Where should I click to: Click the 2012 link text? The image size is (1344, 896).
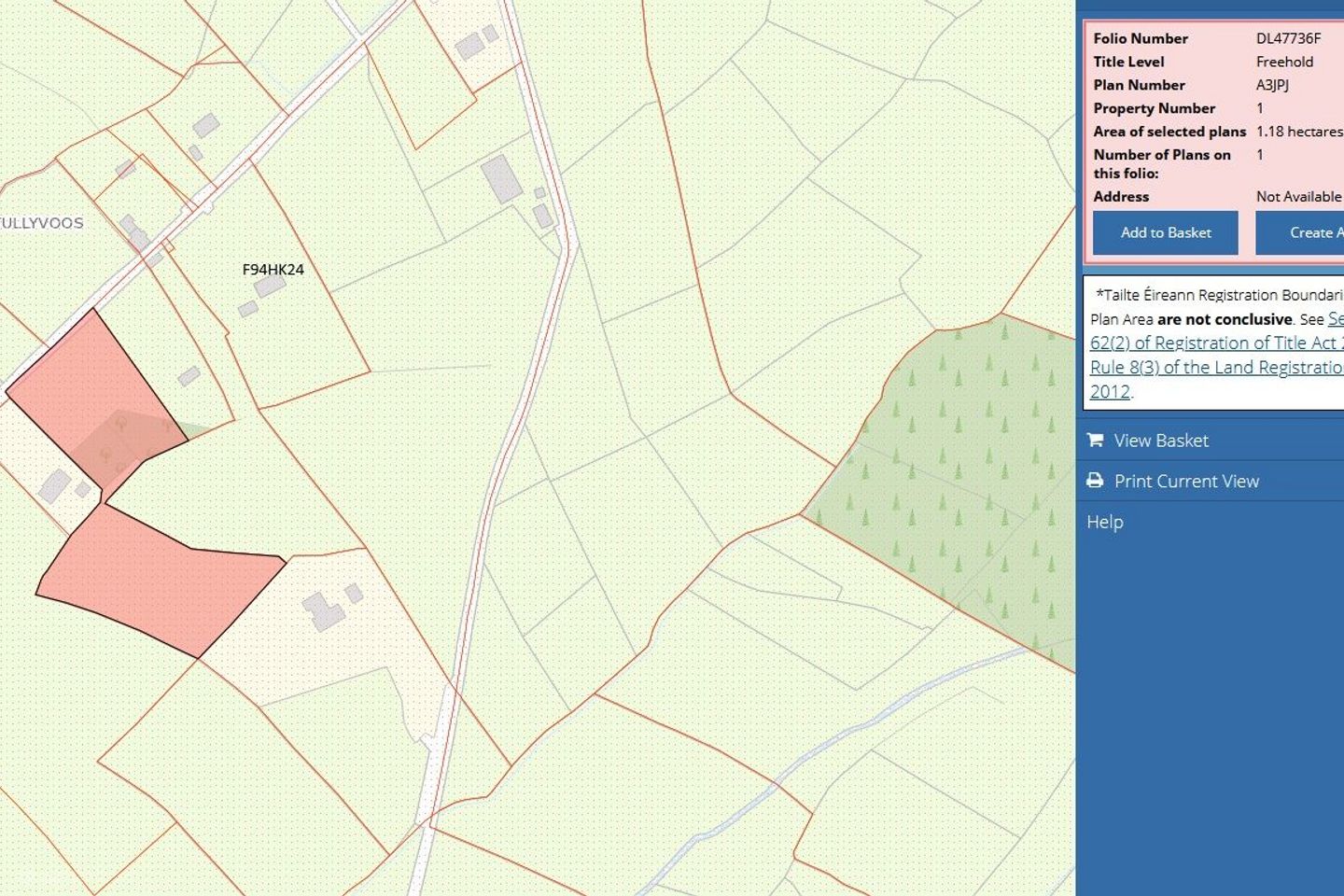pos(1110,391)
